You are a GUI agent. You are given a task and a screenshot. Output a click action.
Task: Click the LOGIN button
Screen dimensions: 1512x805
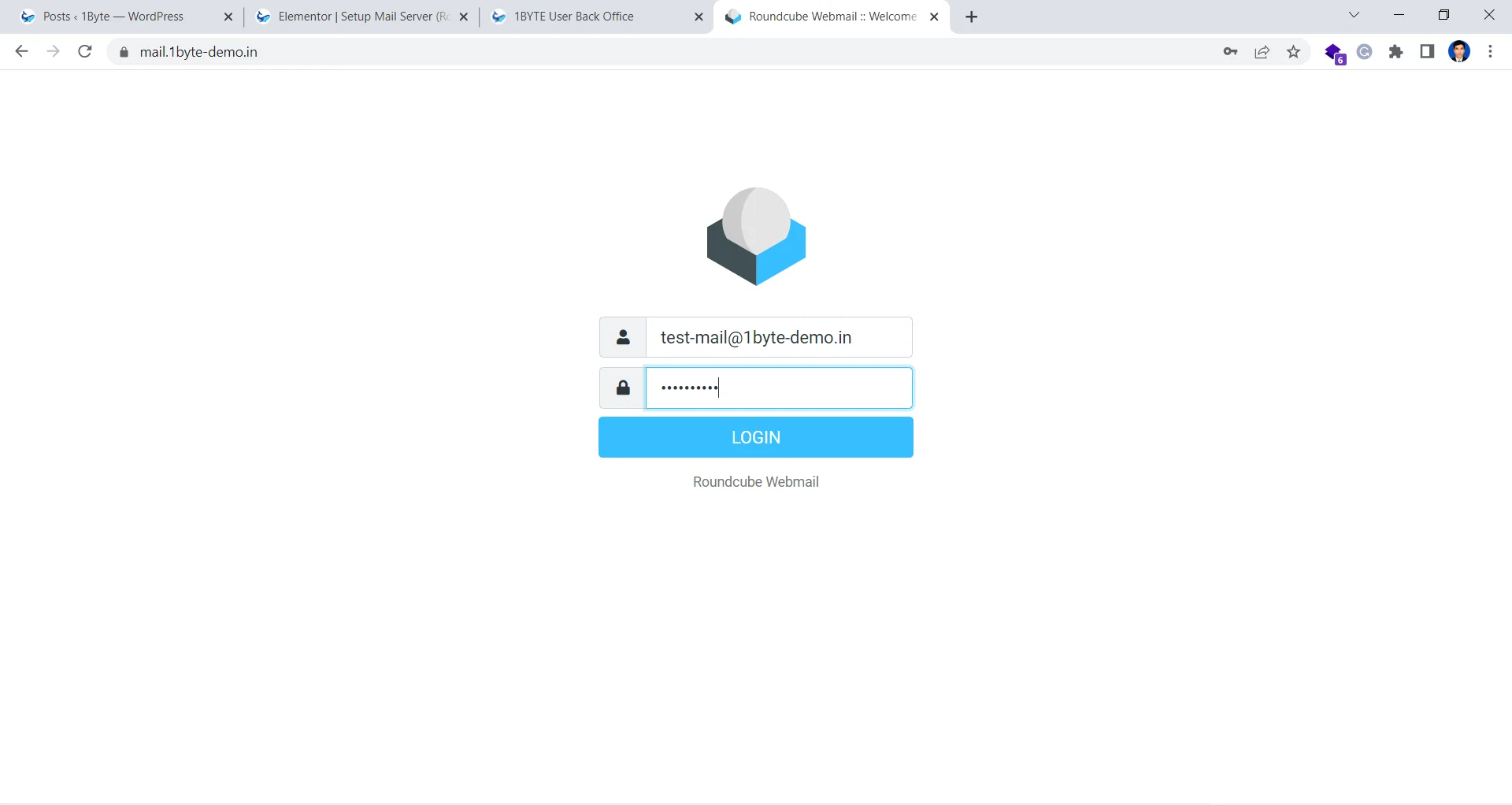tap(756, 437)
